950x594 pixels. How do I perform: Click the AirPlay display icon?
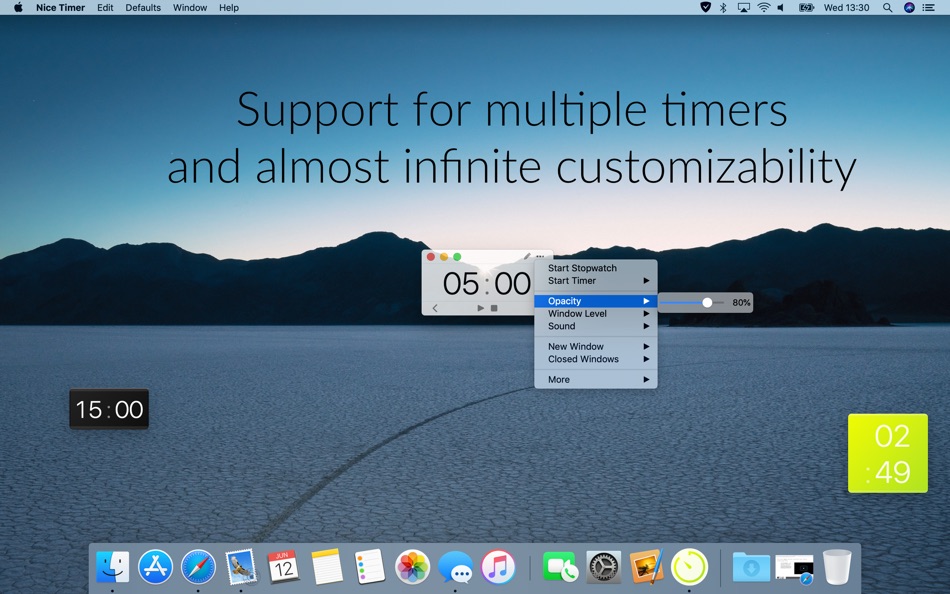(x=743, y=8)
